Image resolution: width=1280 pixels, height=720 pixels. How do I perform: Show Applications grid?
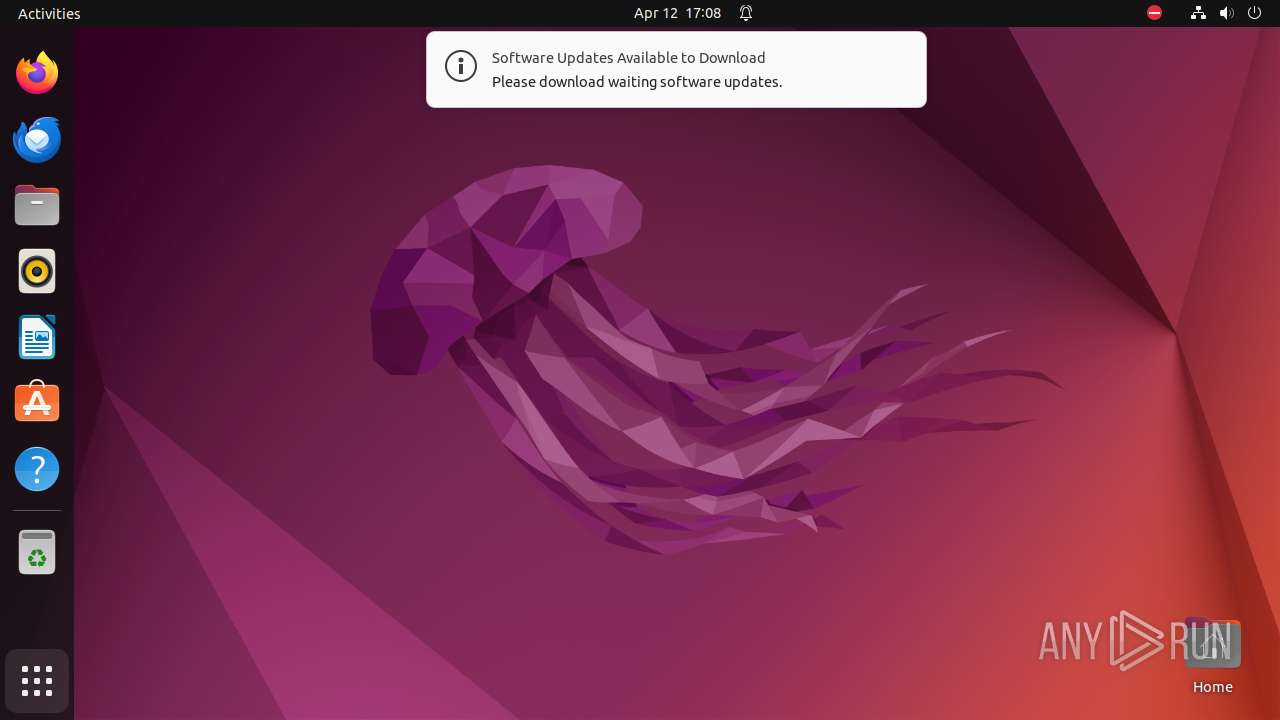tap(37, 681)
